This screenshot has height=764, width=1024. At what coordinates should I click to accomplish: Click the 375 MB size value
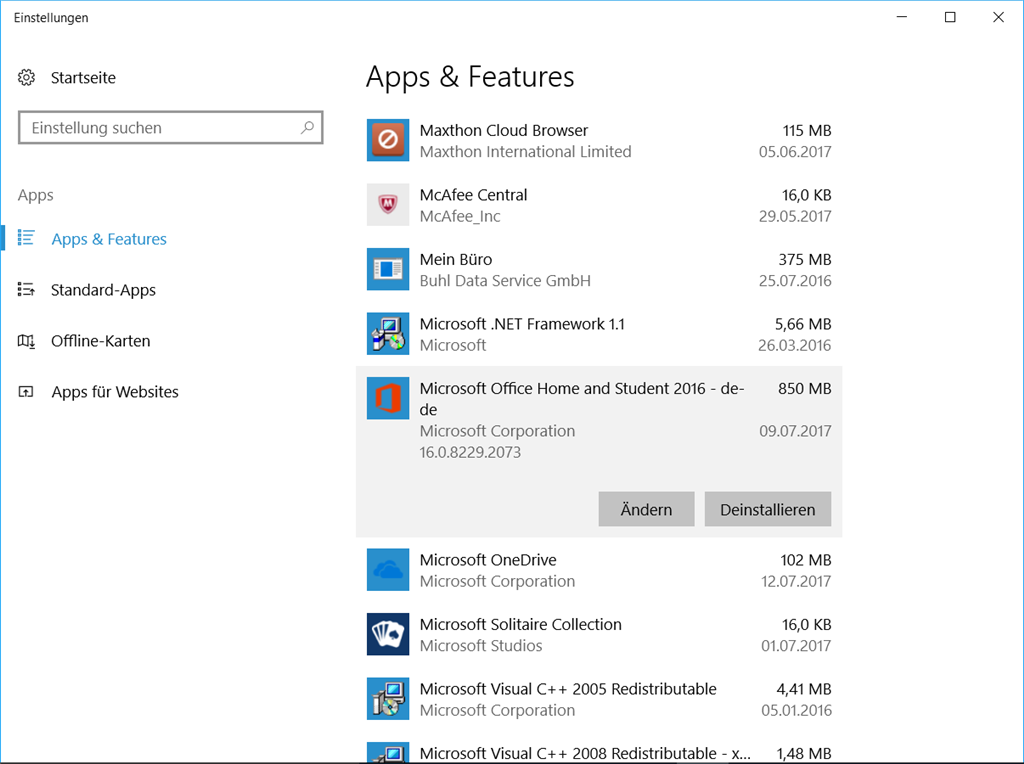coord(805,260)
